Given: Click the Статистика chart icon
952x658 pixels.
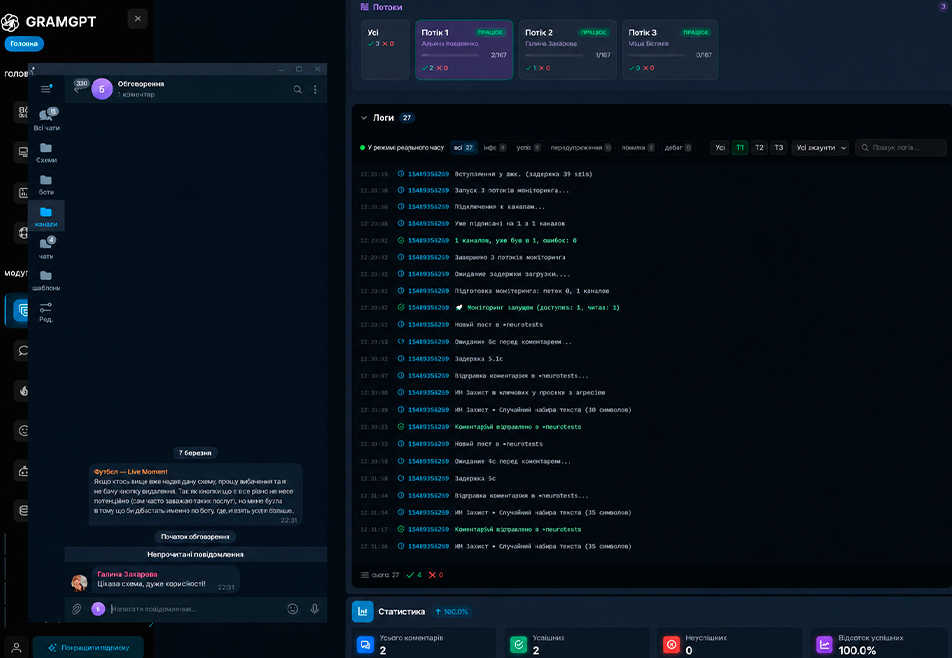Looking at the screenshot, I should [x=362, y=611].
